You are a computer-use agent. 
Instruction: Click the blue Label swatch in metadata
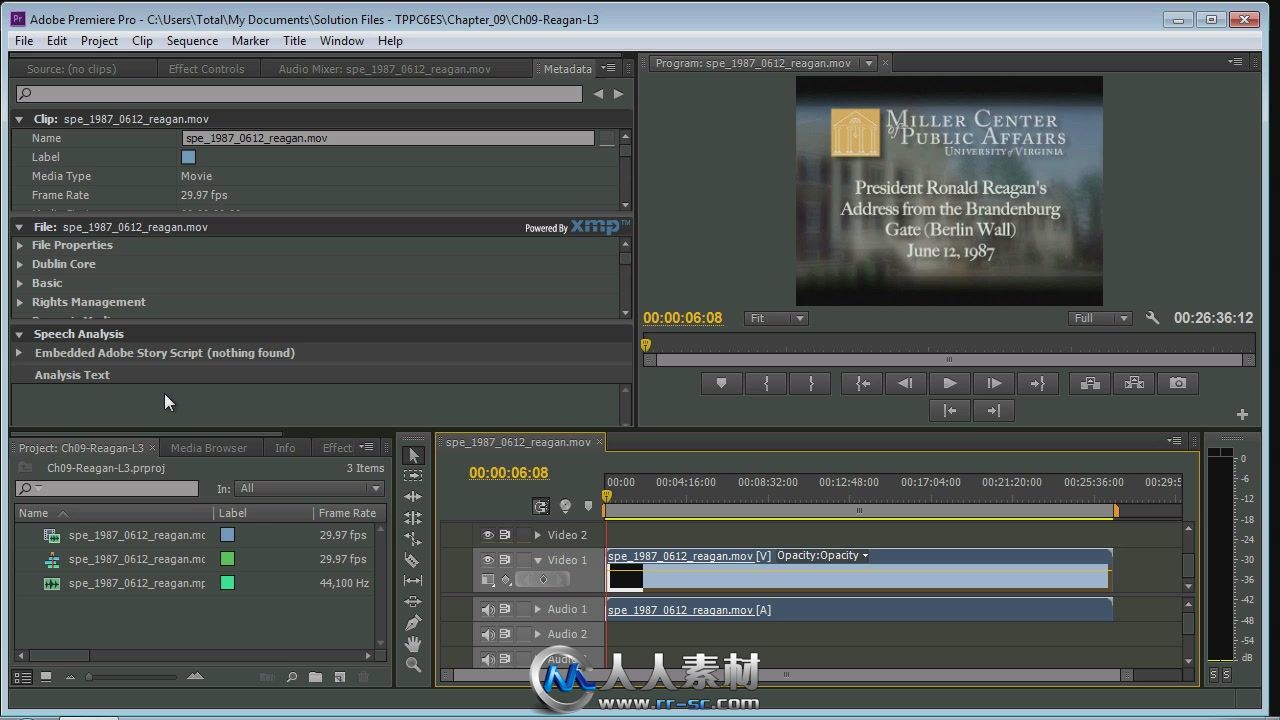188,157
